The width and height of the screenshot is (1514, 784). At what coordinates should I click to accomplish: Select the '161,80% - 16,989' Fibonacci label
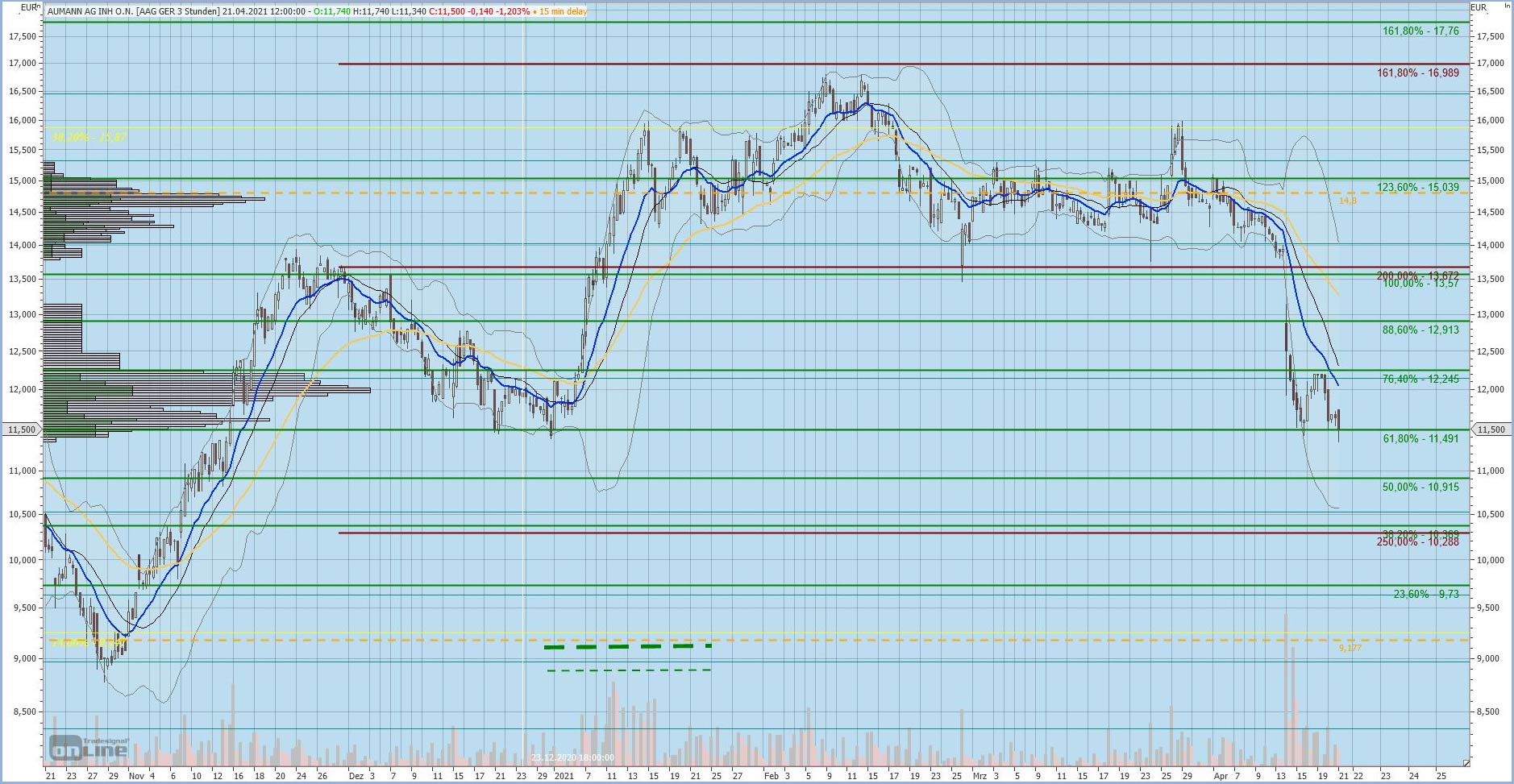coord(1418,73)
